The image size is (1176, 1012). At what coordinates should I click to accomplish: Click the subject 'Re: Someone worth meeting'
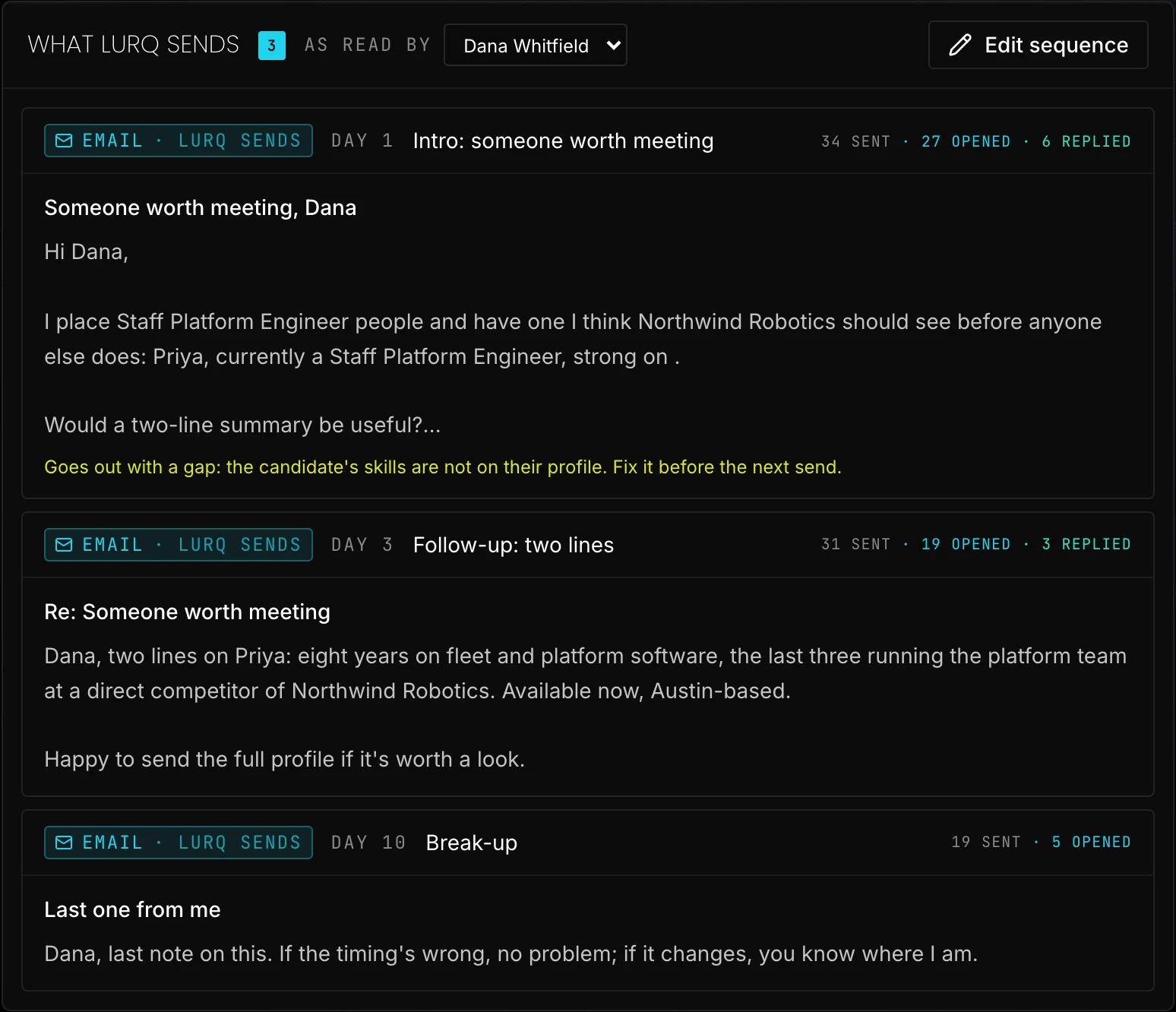[x=188, y=612]
